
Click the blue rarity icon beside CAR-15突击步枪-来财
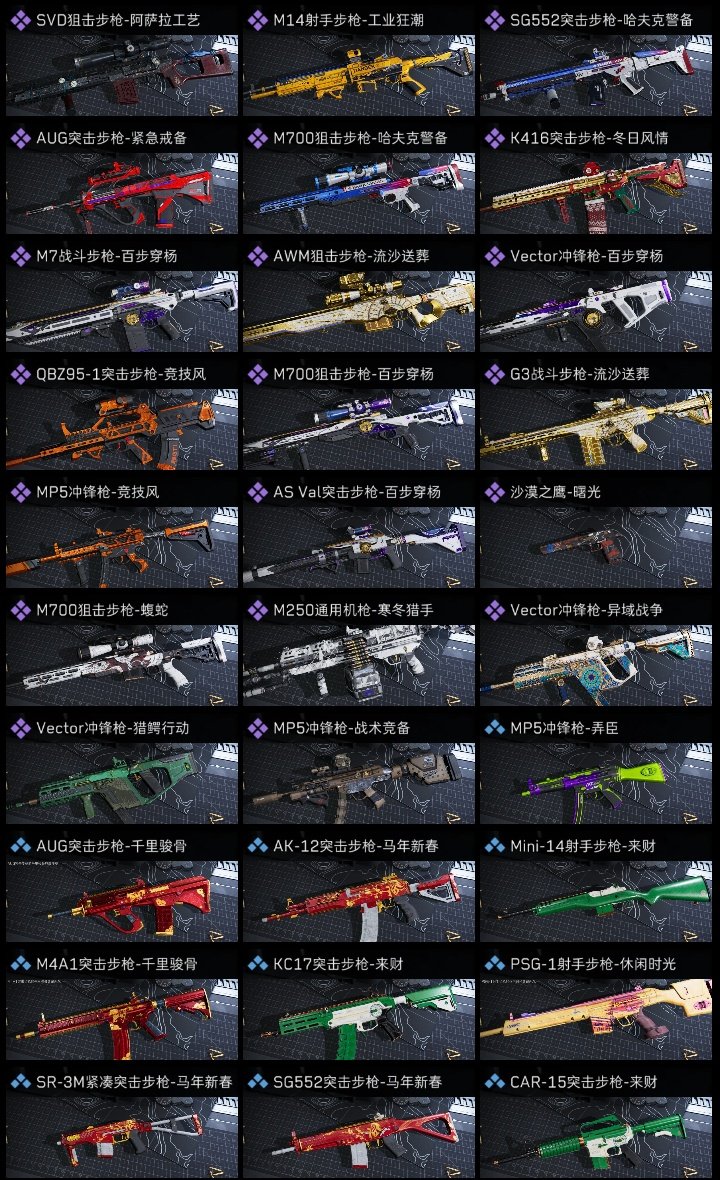point(494,1082)
